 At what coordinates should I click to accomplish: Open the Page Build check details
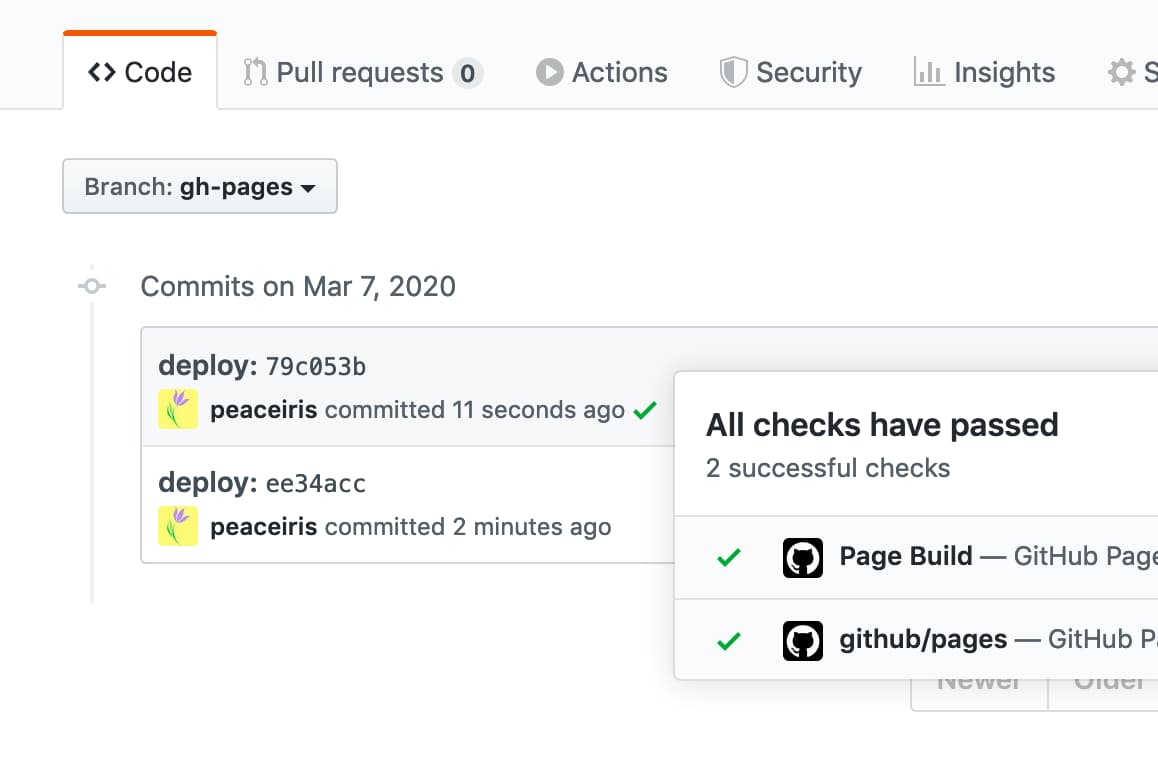(x=906, y=556)
